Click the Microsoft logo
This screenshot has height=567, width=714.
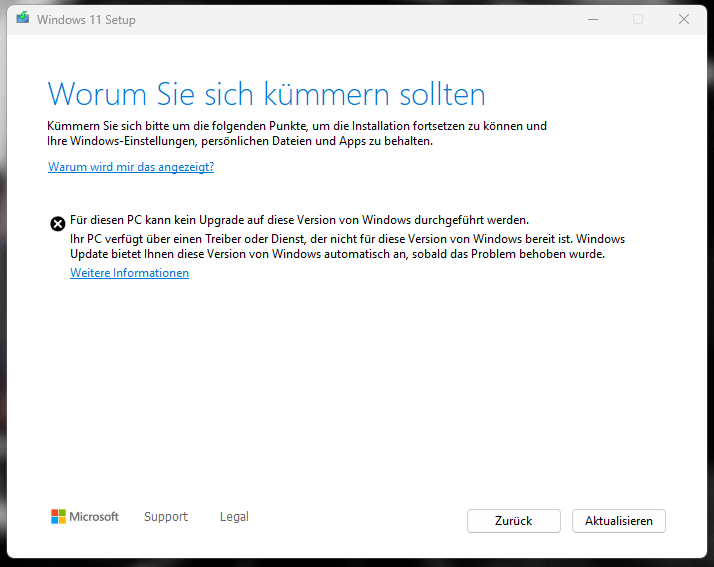click(85, 516)
